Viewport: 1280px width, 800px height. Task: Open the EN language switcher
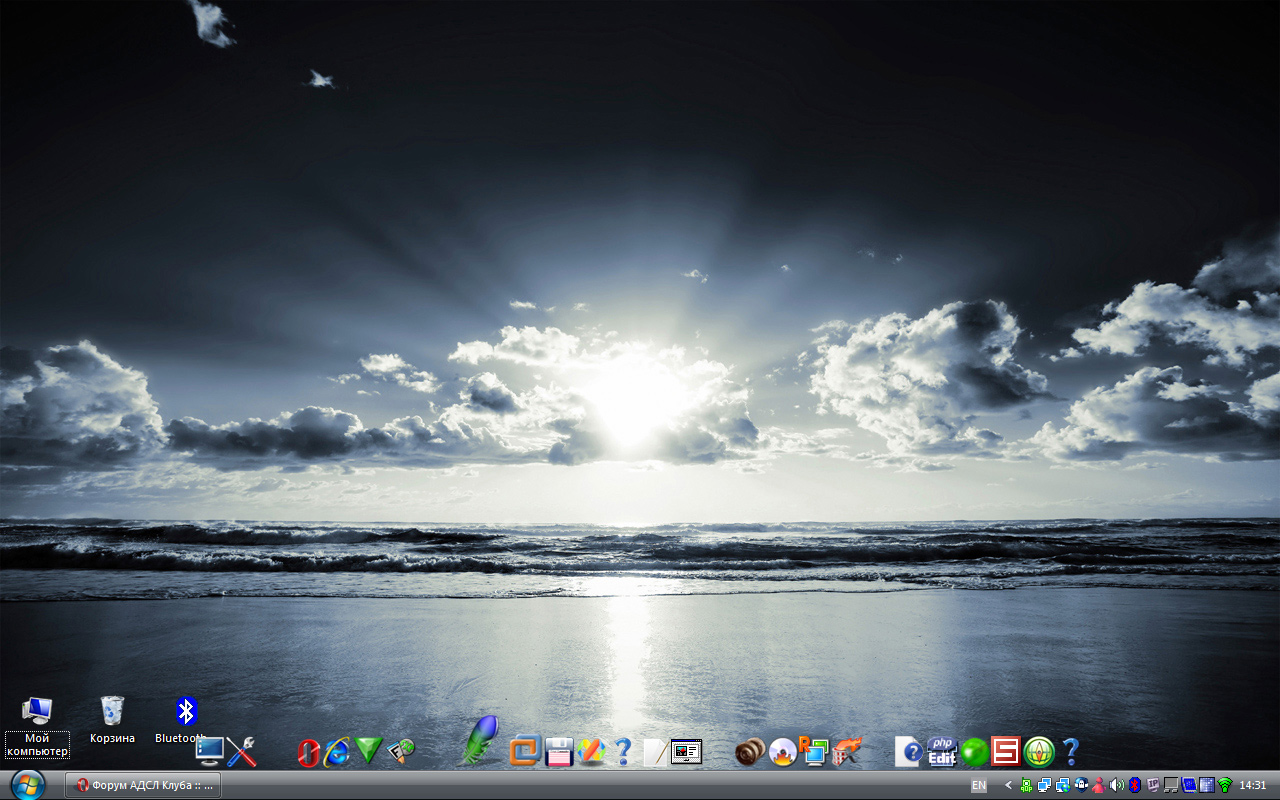click(x=979, y=785)
